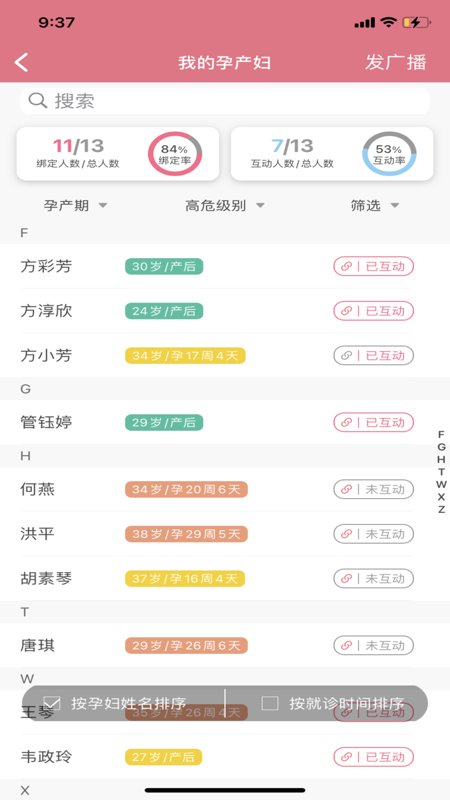Tap gray link icon beside 方小芳
Viewport: 450px width, 800px height.
(346, 356)
